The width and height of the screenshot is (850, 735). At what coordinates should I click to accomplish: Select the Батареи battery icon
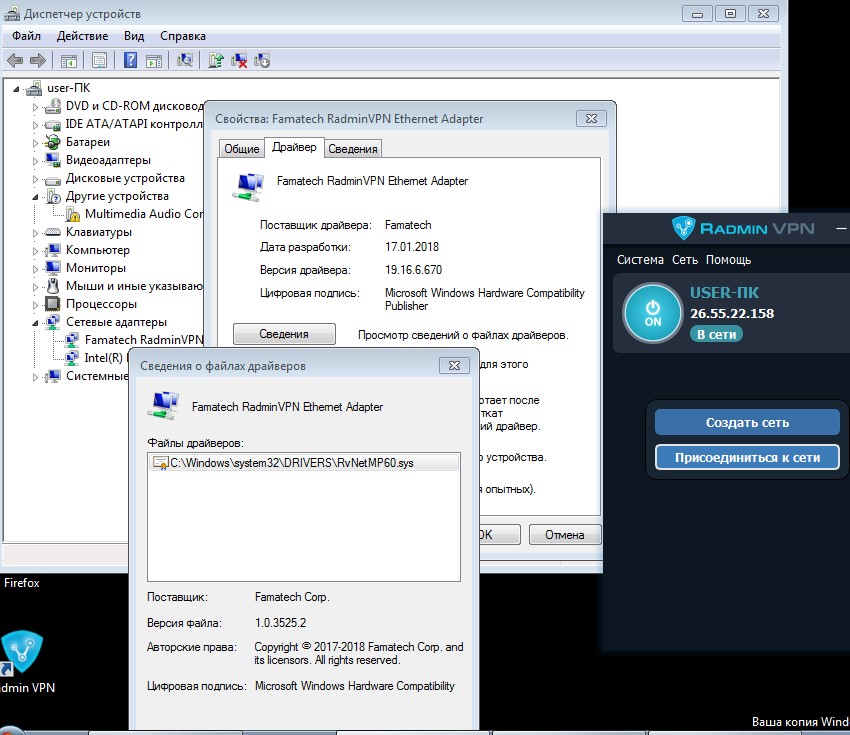pos(53,142)
